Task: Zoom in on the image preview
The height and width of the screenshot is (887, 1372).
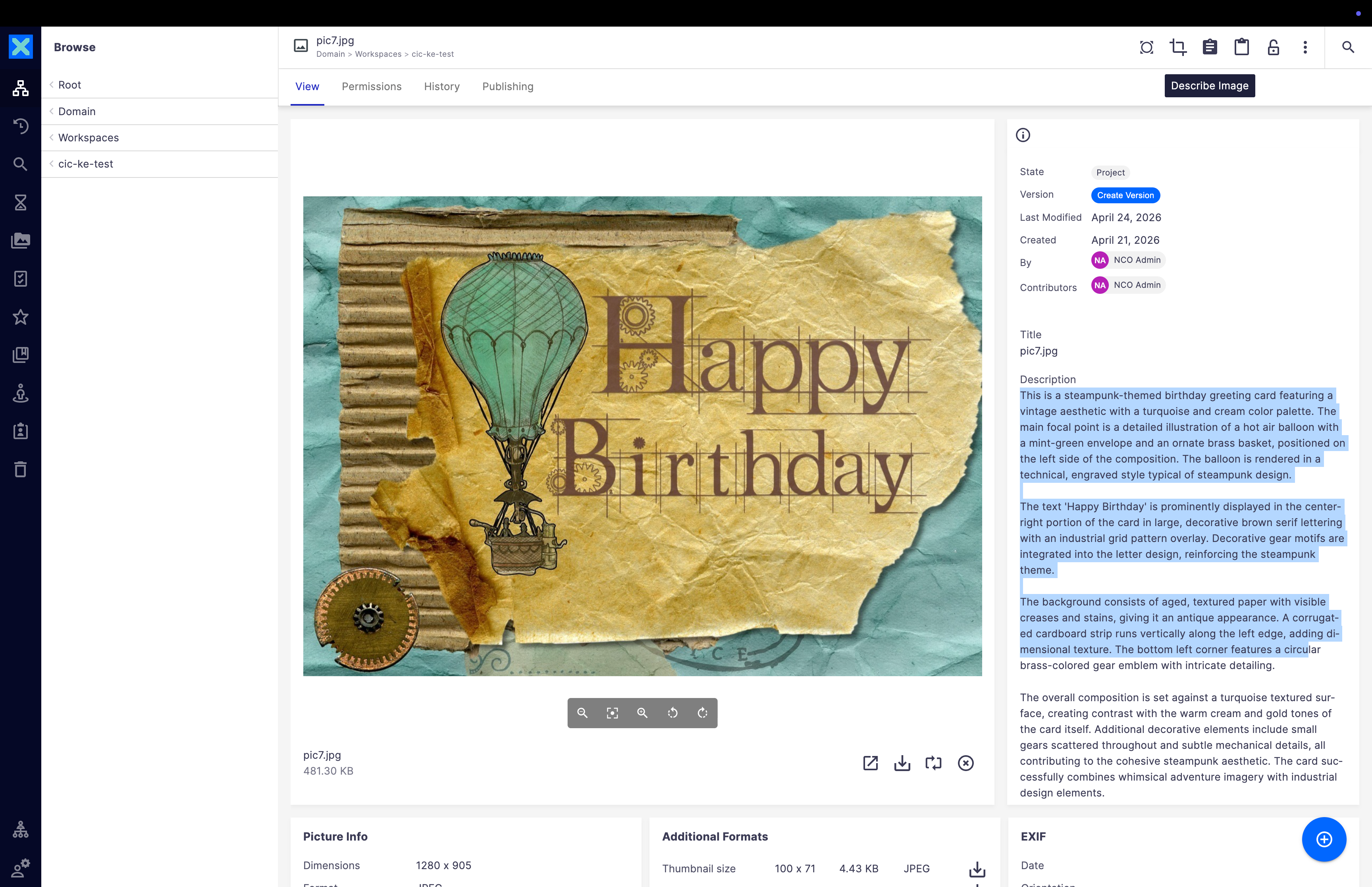Action: [x=643, y=712]
